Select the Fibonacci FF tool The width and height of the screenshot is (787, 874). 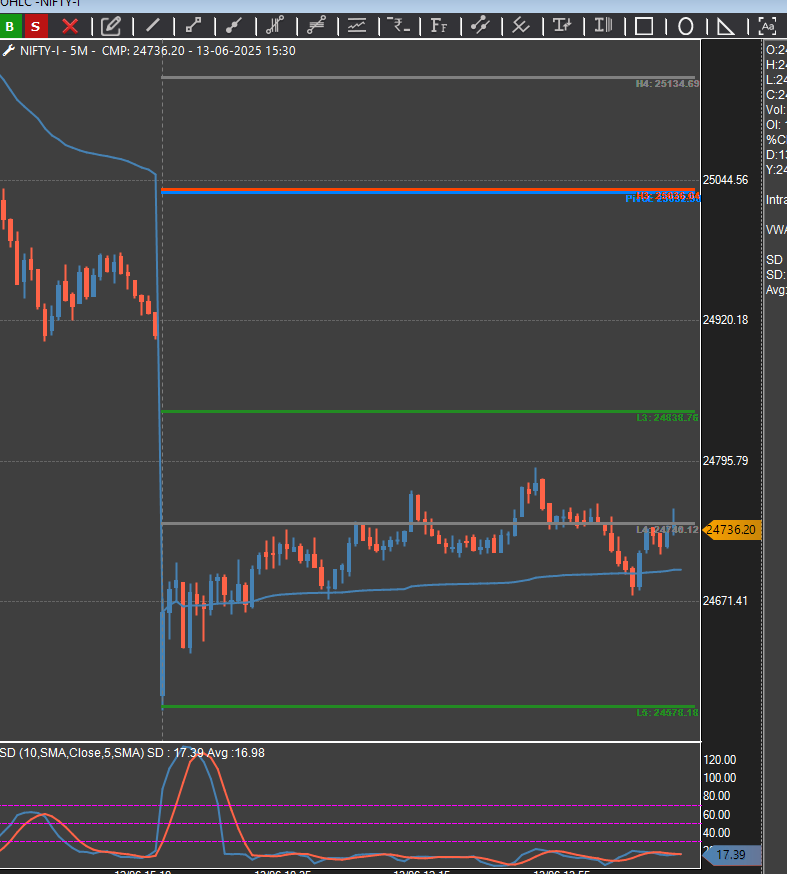click(x=439, y=26)
